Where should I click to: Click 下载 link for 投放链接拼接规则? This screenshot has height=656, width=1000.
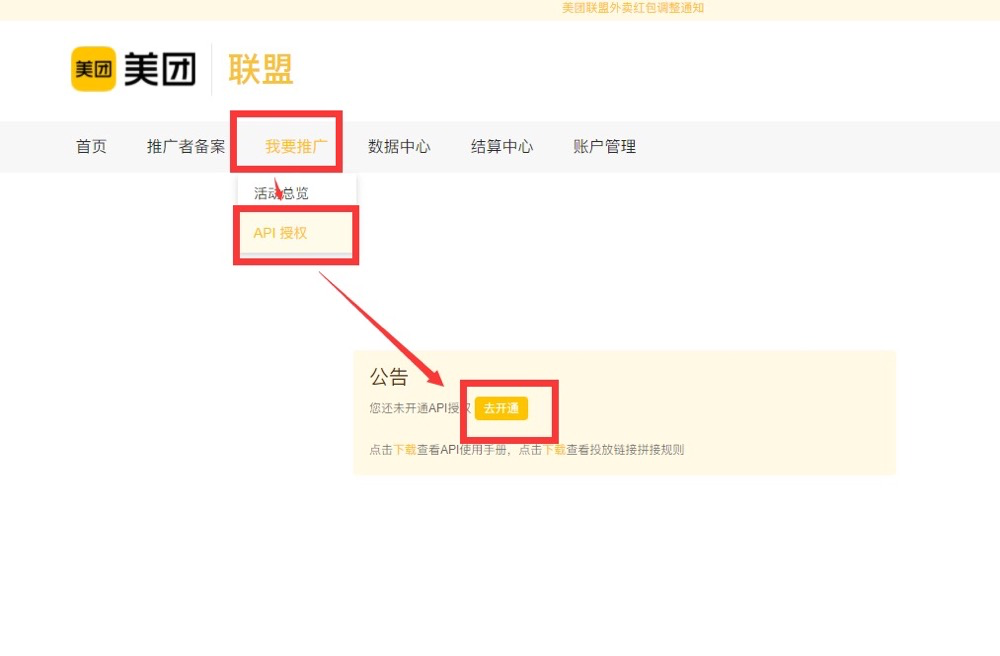554,449
